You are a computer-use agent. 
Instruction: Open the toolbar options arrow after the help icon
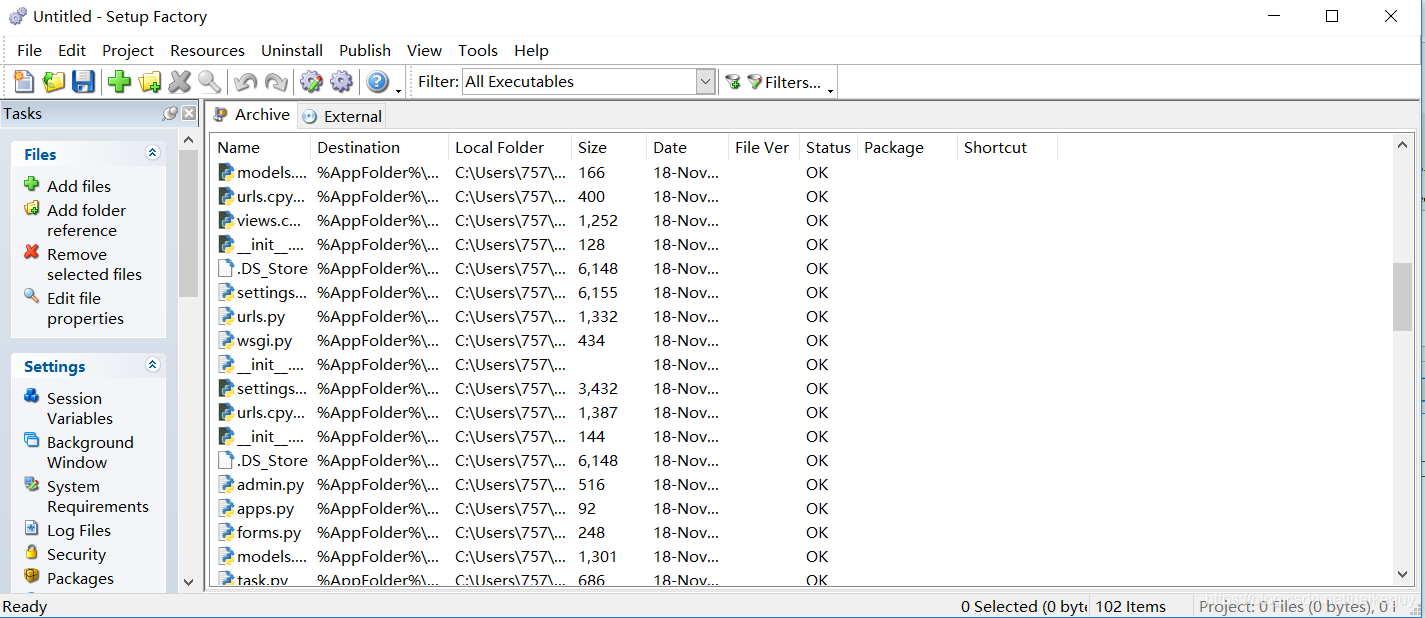coord(398,90)
